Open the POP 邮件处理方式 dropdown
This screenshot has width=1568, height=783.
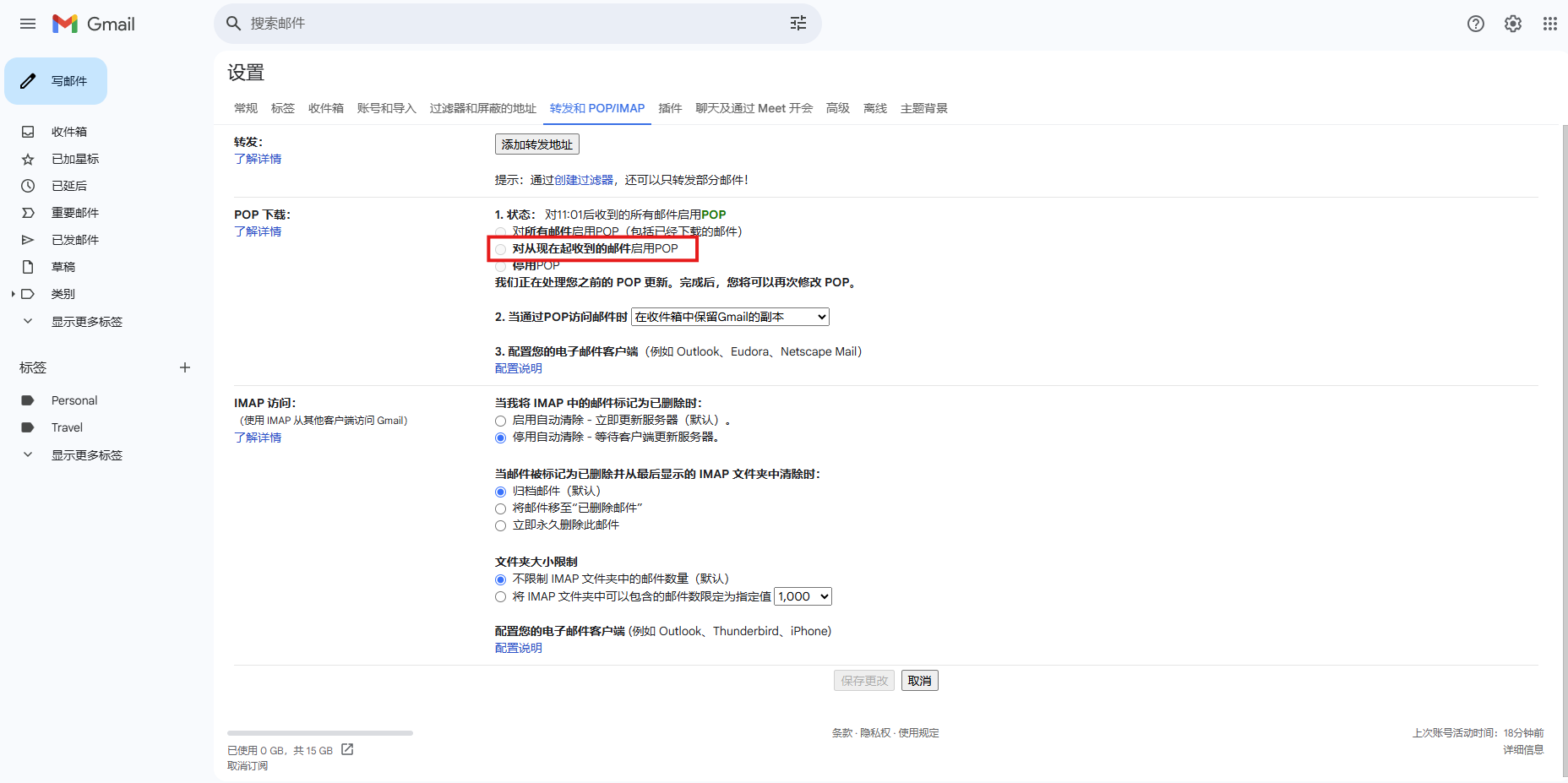click(x=729, y=316)
